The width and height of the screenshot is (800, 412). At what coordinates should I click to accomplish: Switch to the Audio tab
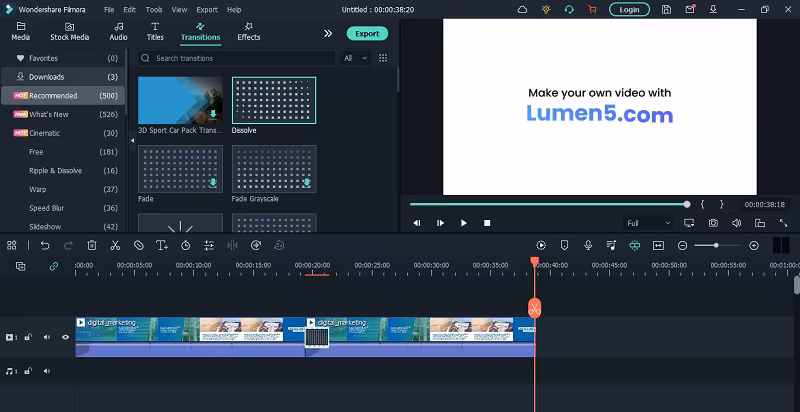coord(118,32)
